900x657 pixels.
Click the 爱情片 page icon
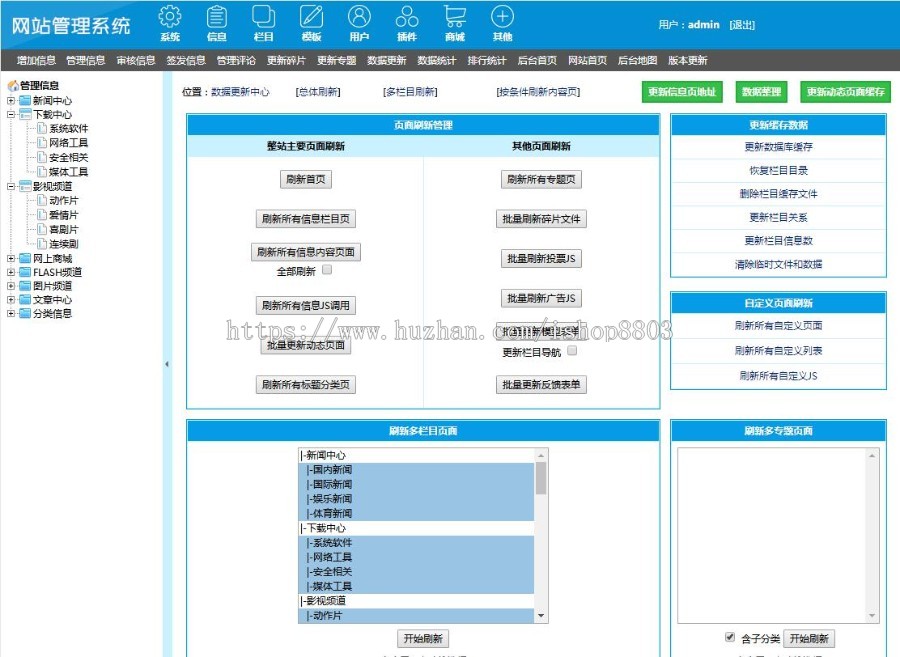(41, 215)
